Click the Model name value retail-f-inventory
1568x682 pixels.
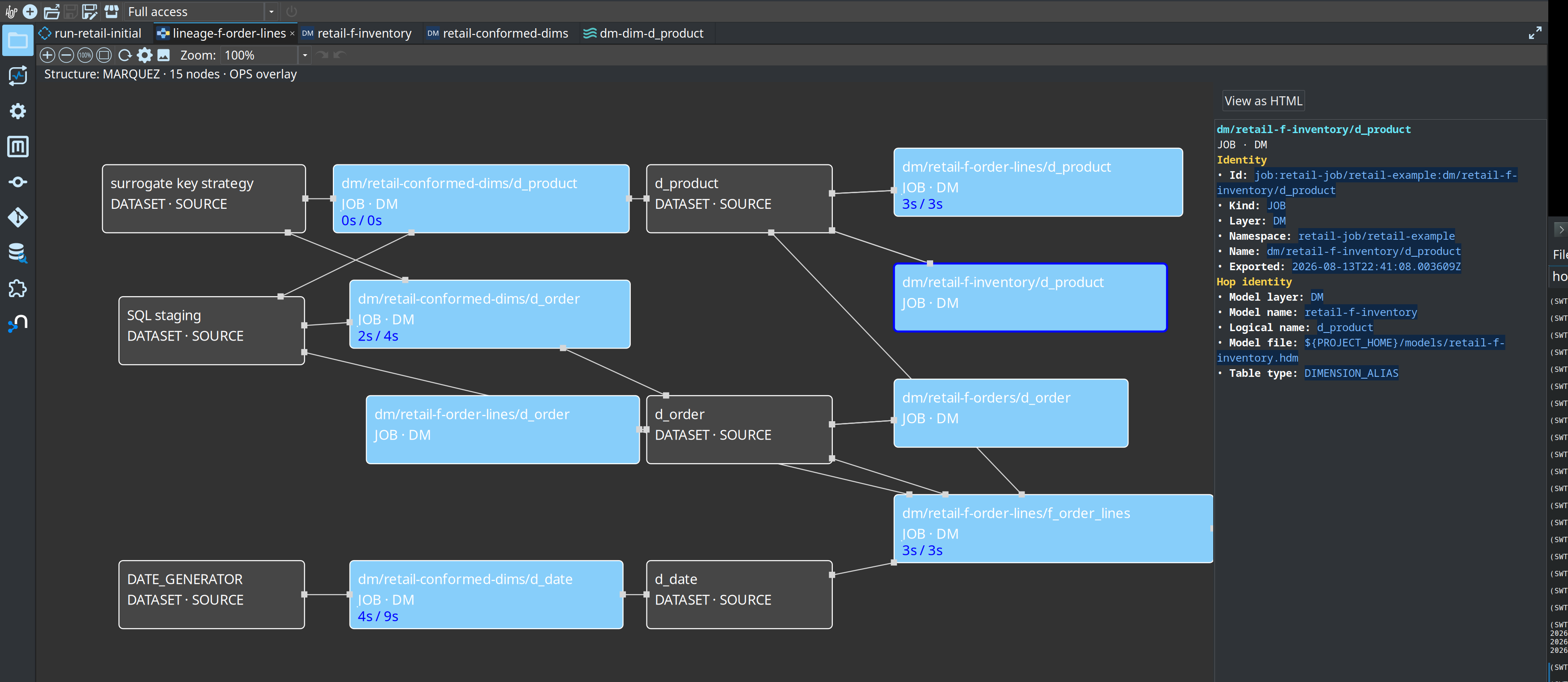click(x=1361, y=312)
